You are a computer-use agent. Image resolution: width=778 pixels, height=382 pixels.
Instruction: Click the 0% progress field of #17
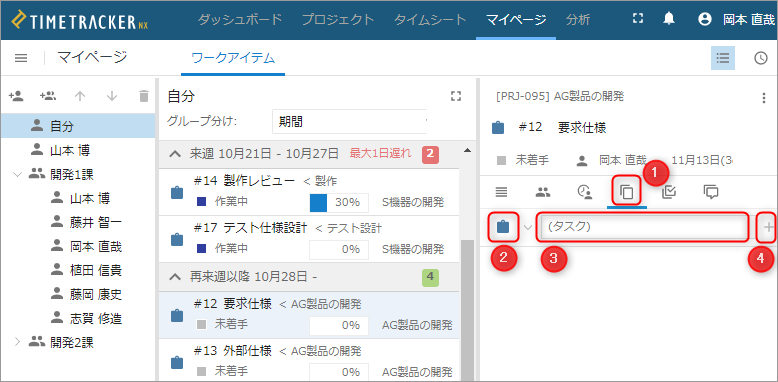coord(339,249)
